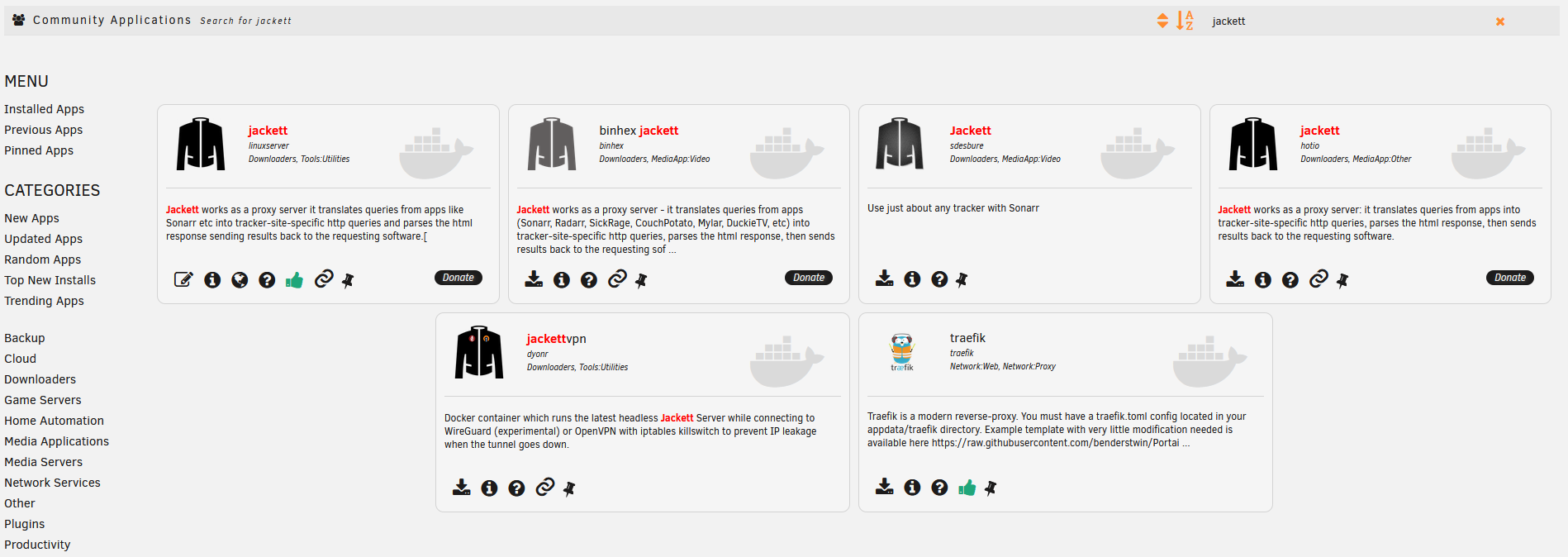Click Donate on hotio jackett card
The height and width of the screenshot is (557, 1568).
[1510, 278]
